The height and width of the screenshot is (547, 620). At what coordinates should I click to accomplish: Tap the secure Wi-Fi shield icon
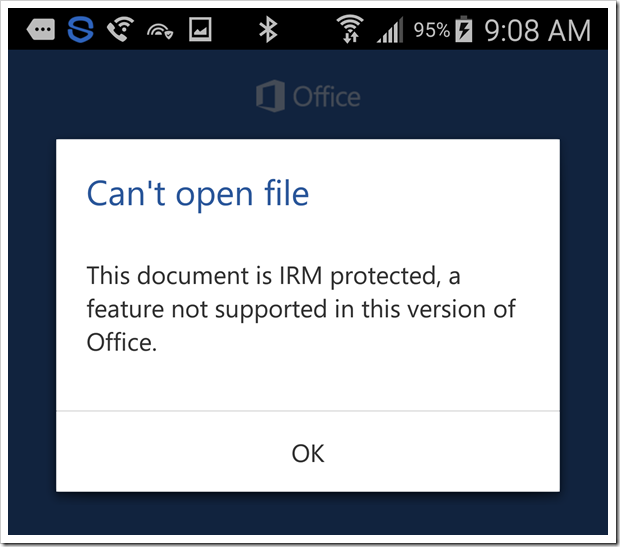click(x=160, y=31)
